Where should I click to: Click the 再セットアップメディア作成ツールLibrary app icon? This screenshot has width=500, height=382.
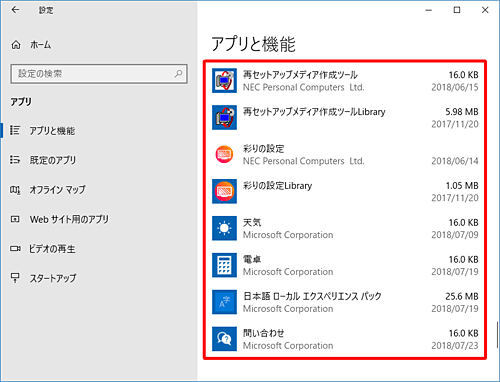pyautogui.click(x=224, y=117)
